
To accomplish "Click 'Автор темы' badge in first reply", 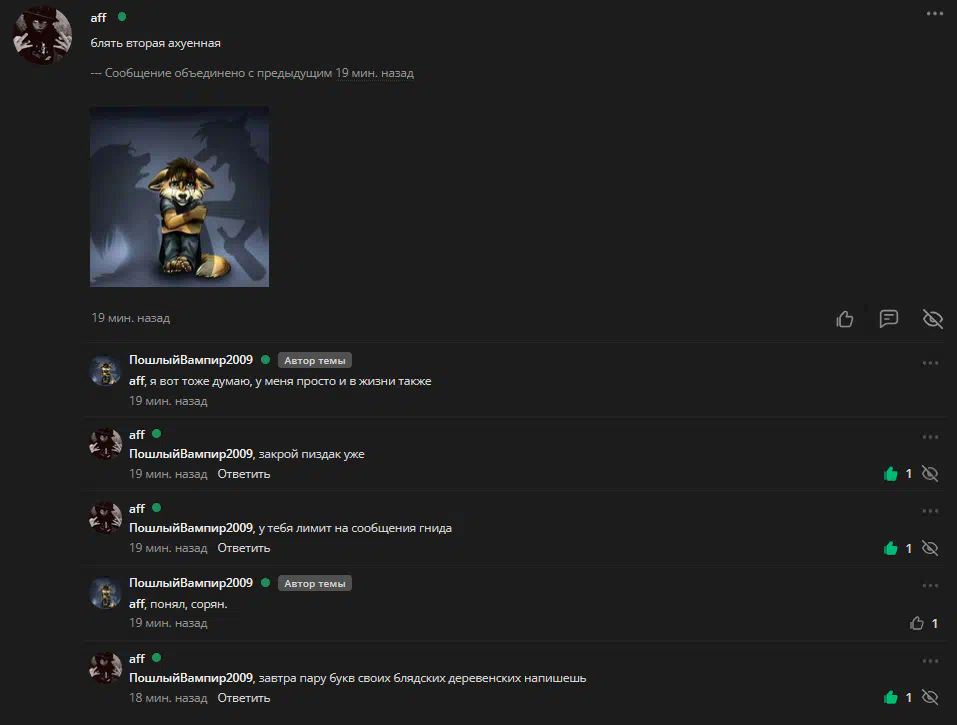I will [314, 360].
